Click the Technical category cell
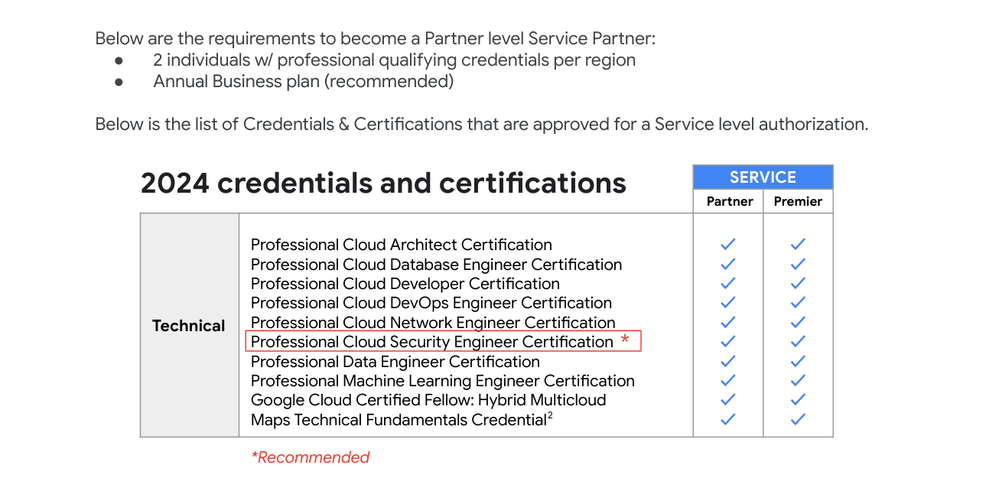The height and width of the screenshot is (504, 999). 189,325
